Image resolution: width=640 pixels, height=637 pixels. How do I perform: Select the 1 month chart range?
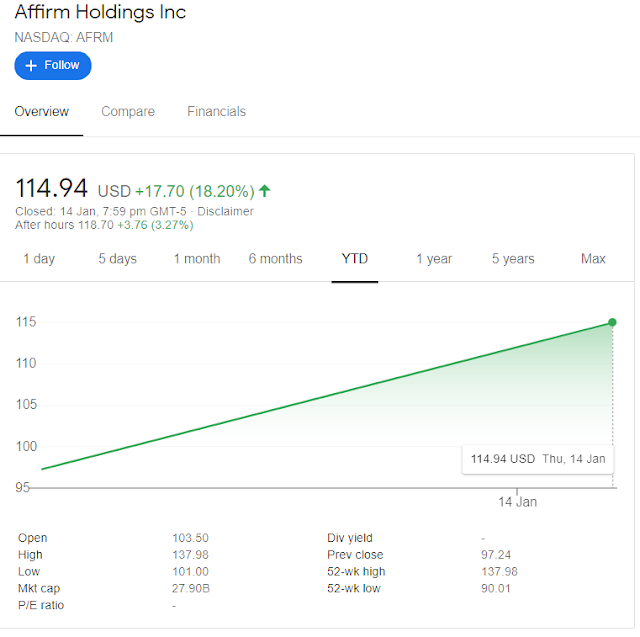[197, 259]
